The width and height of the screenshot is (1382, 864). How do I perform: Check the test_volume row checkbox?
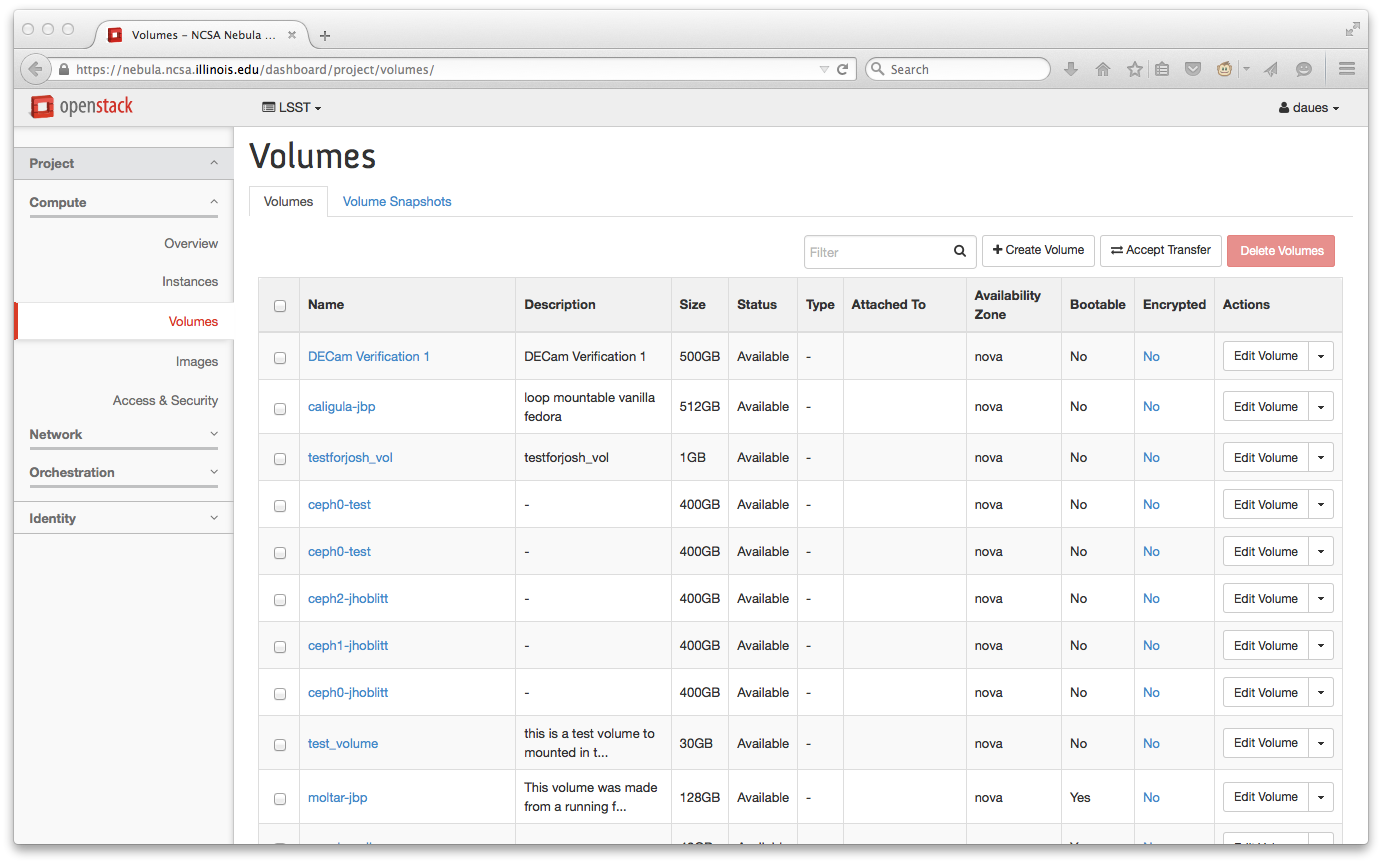pos(280,745)
